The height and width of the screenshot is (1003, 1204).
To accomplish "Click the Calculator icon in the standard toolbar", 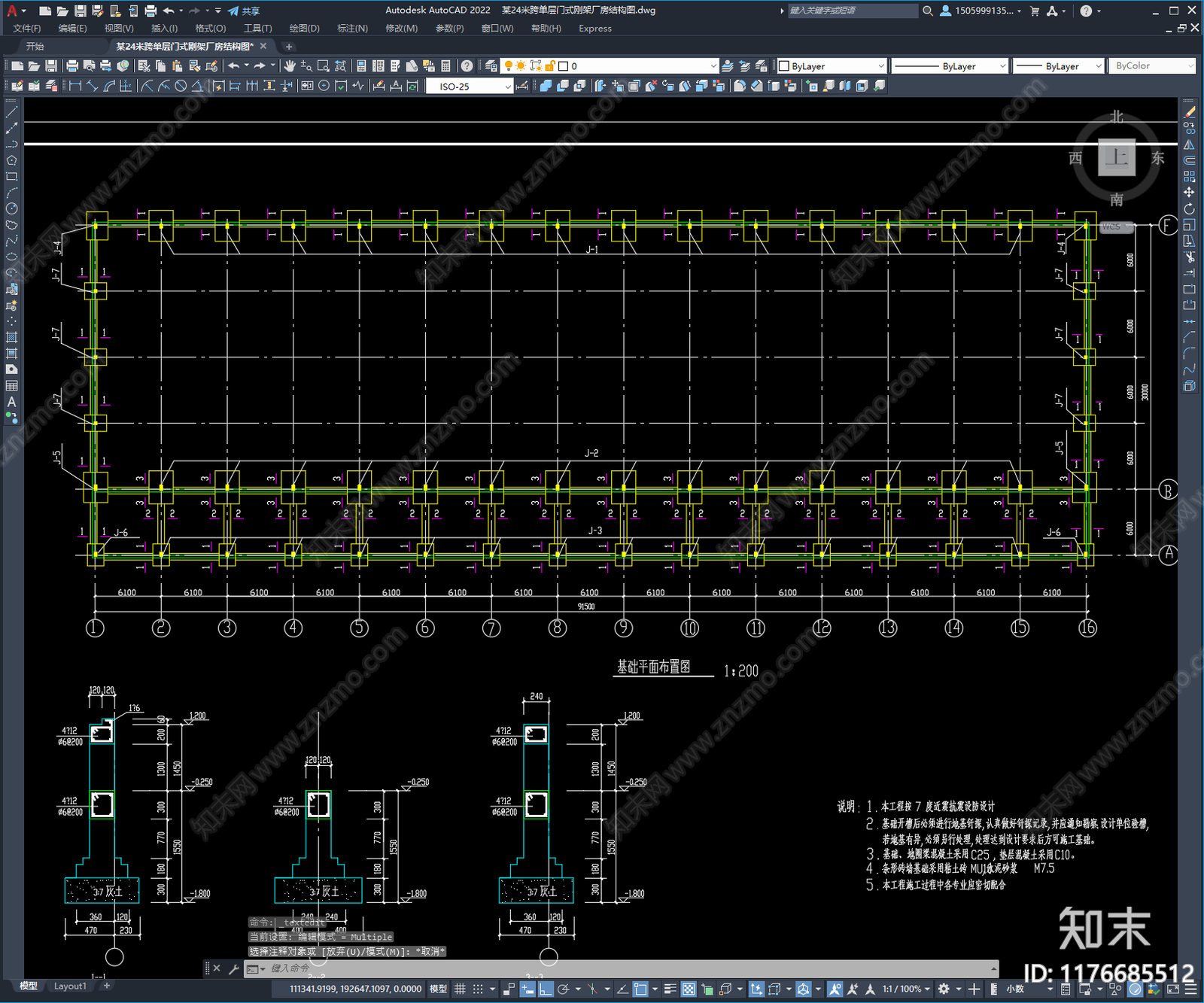I will (445, 66).
